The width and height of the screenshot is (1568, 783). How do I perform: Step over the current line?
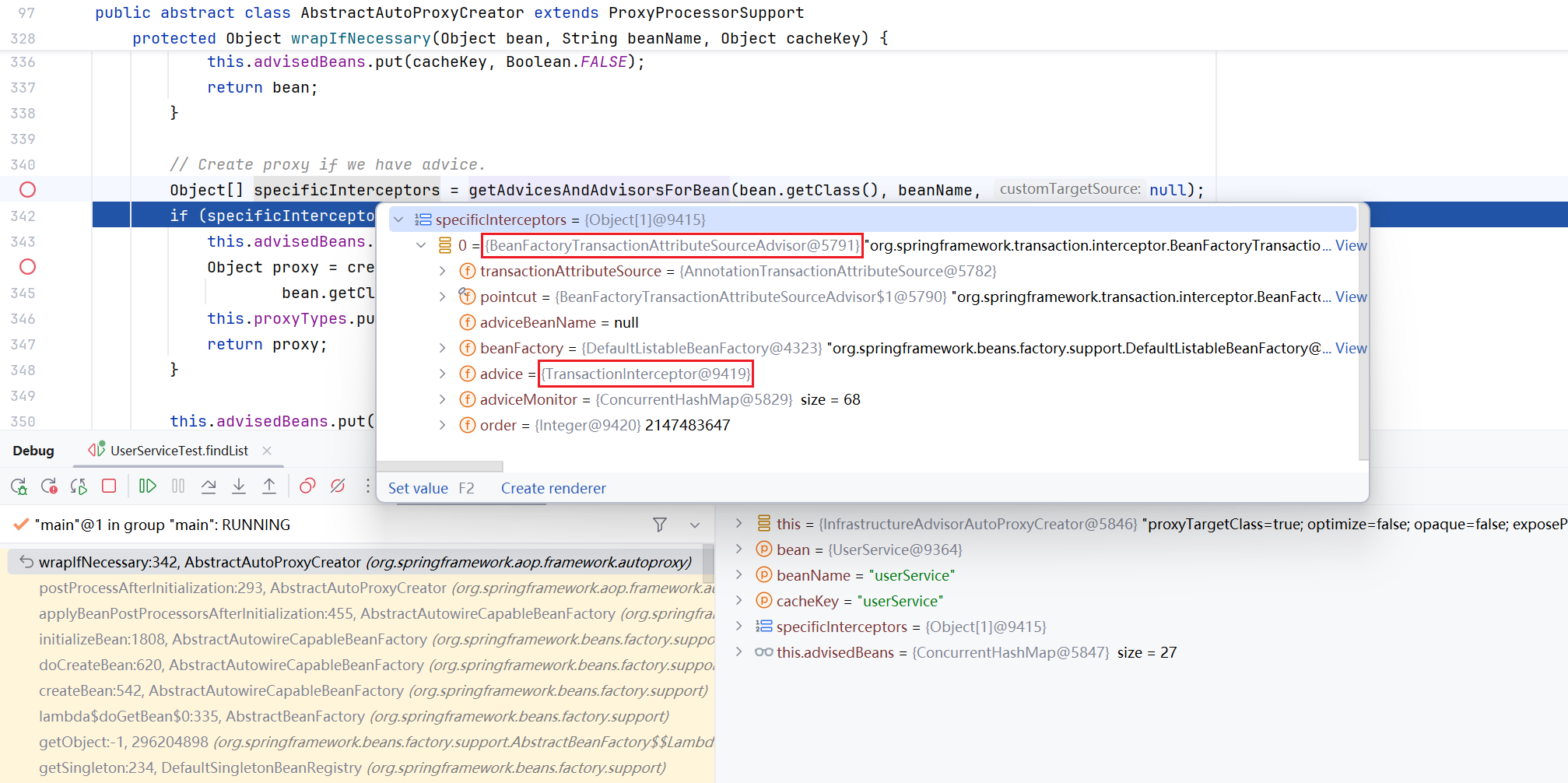209,486
